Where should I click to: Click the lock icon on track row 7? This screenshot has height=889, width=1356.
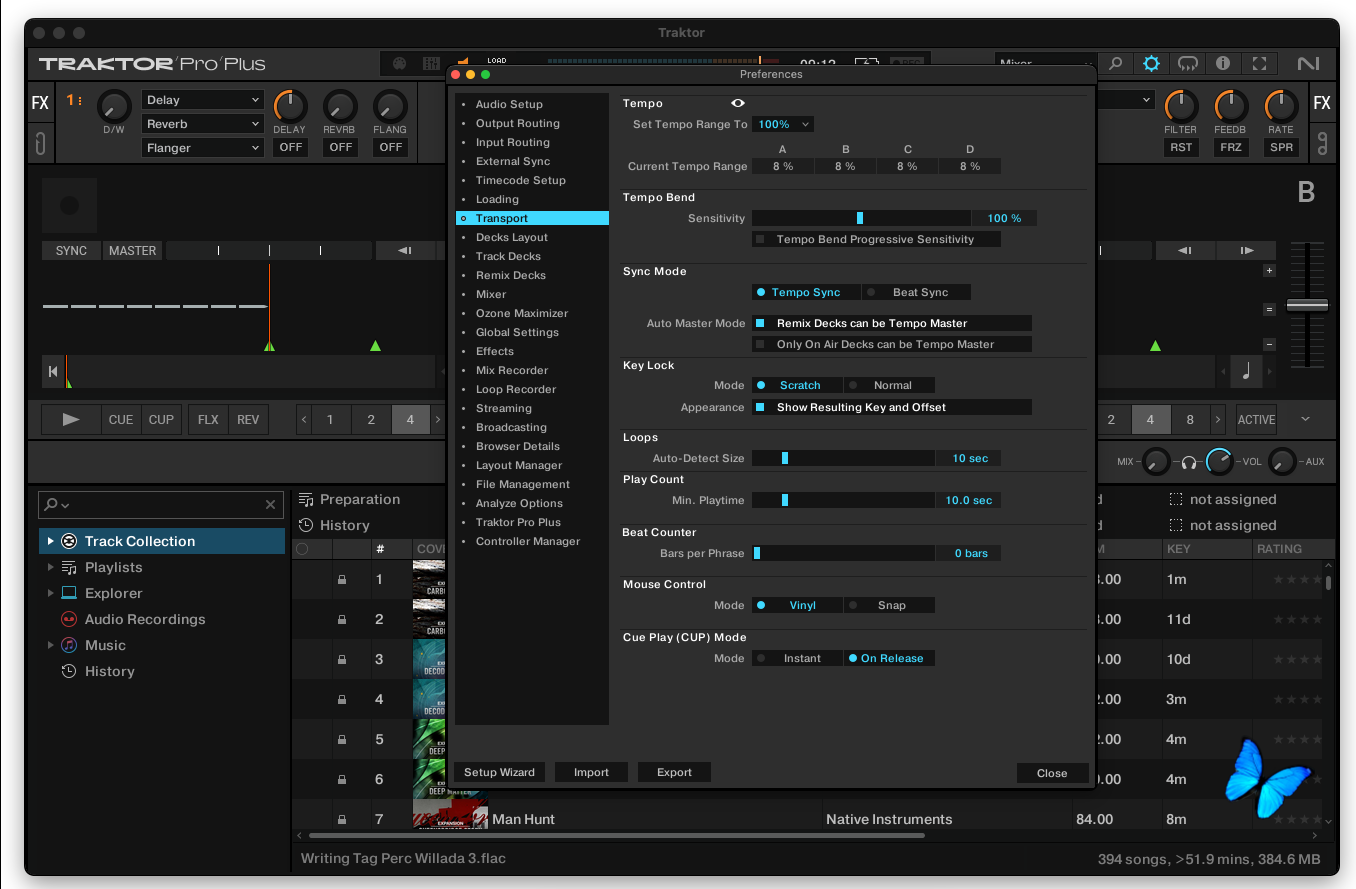[342, 819]
